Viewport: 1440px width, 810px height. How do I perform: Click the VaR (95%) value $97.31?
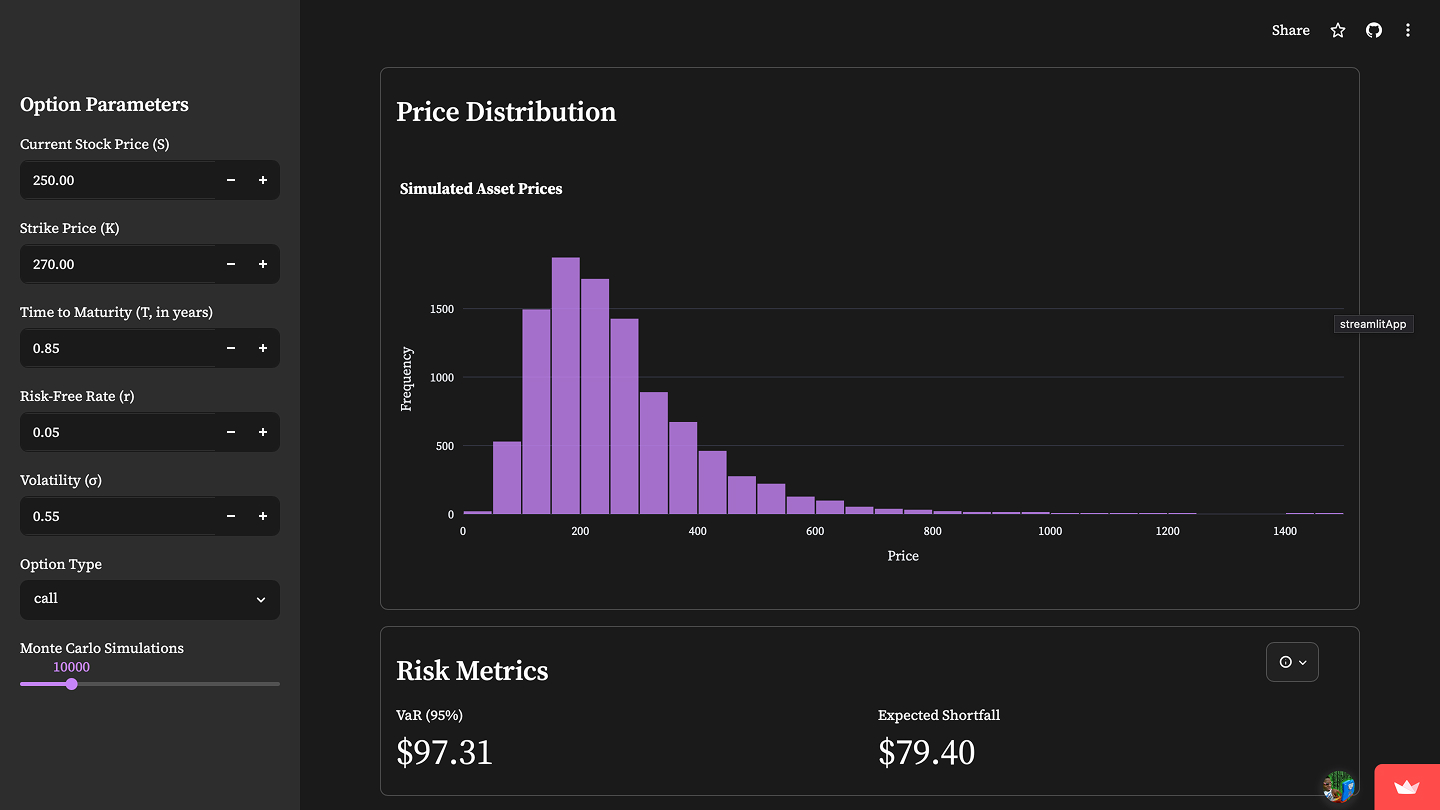pos(444,752)
